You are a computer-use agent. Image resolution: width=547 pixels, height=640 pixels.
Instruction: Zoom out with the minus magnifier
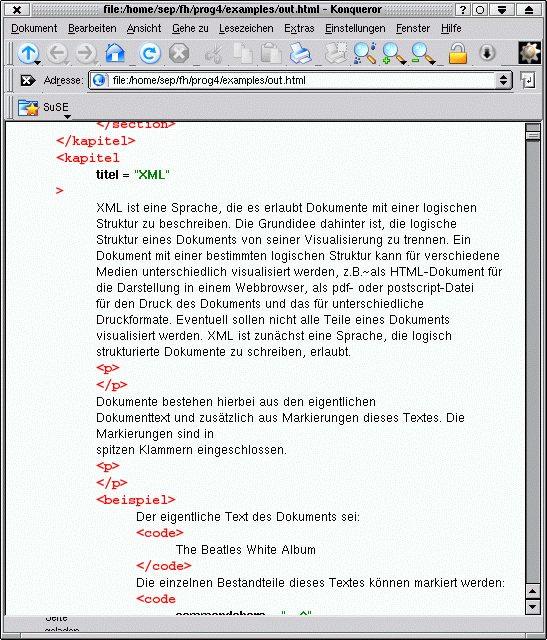point(422,53)
